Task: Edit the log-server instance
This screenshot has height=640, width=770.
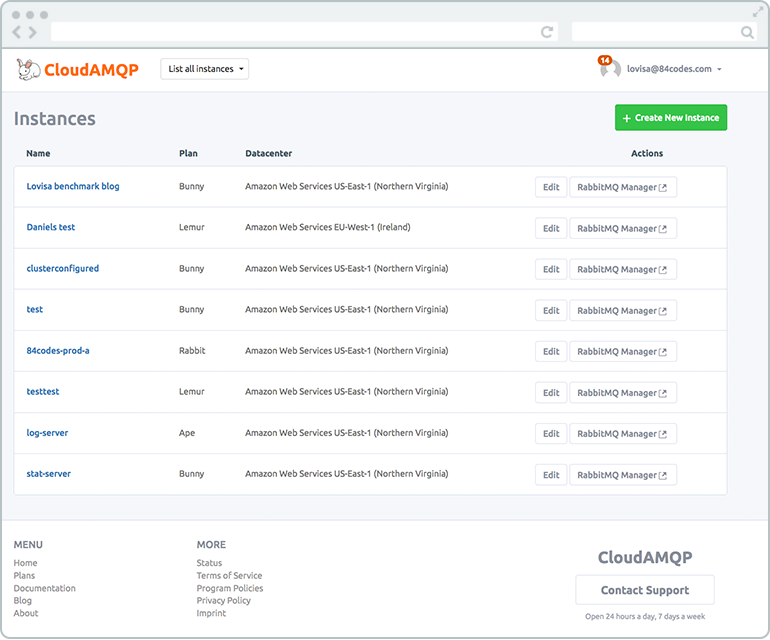Action: 551,434
